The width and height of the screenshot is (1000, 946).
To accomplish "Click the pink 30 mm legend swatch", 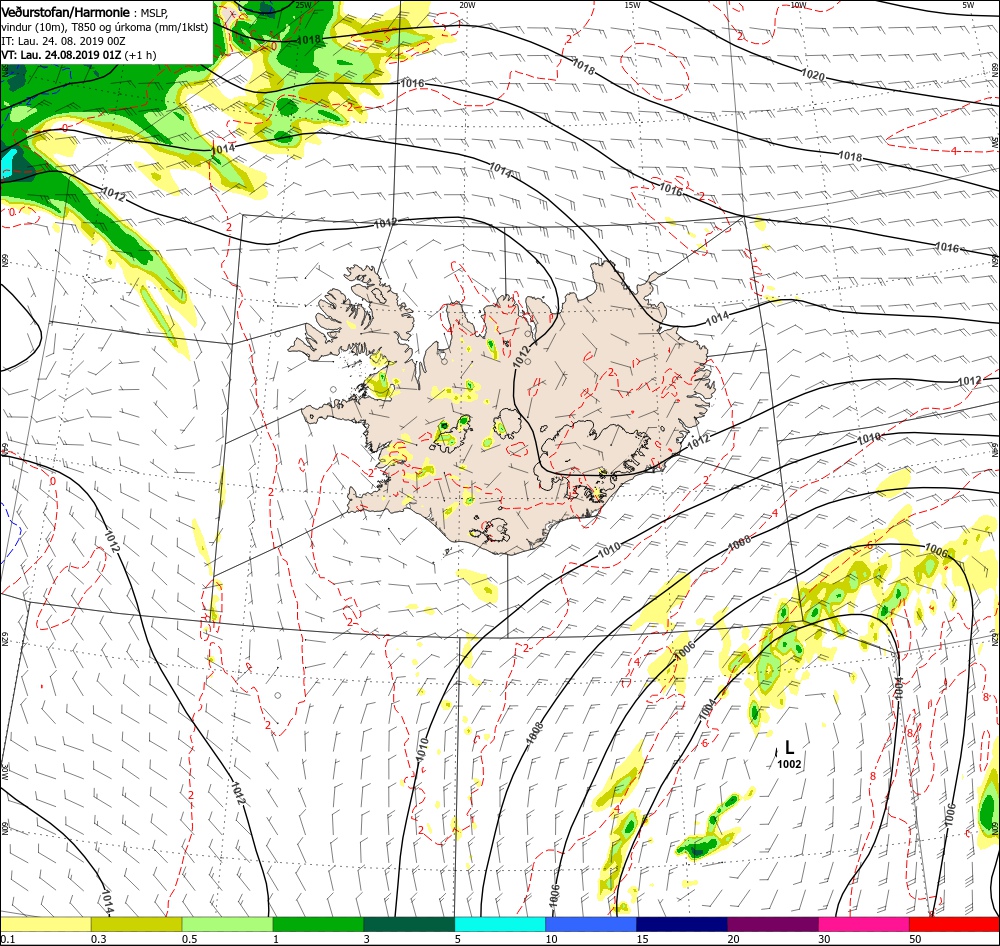I will point(864,924).
